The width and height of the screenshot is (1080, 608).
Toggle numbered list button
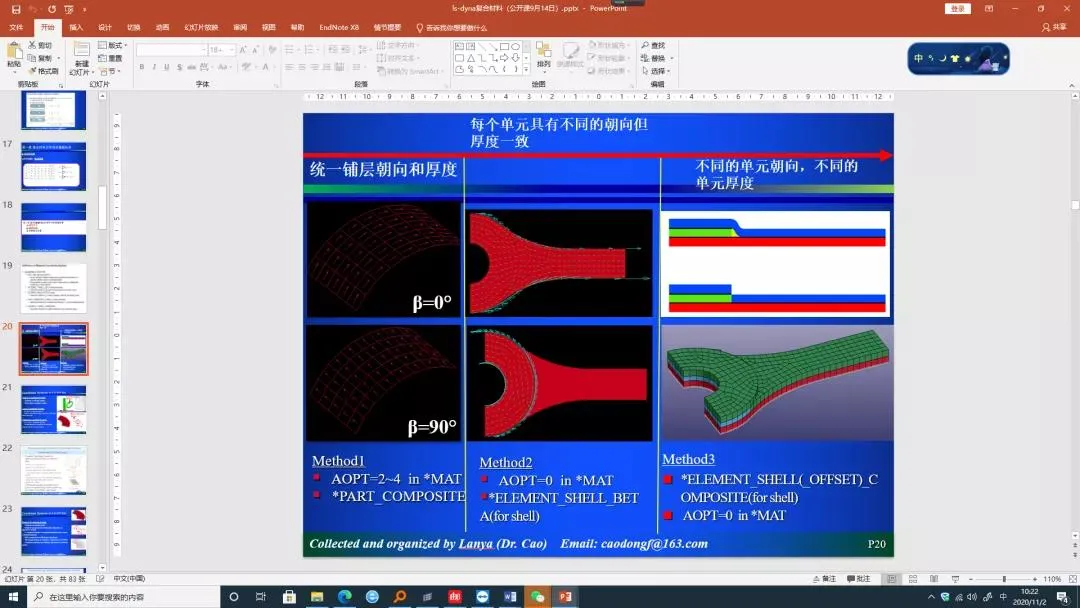[x=311, y=50]
